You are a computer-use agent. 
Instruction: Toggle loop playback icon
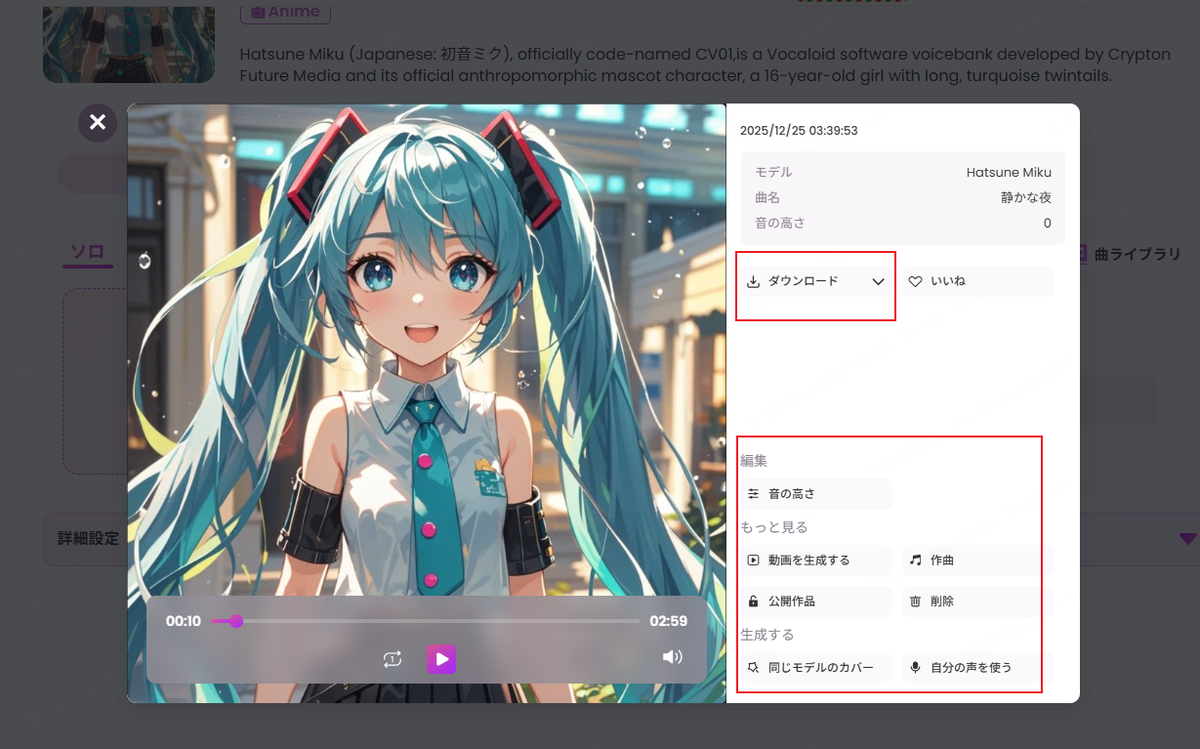[x=392, y=658]
